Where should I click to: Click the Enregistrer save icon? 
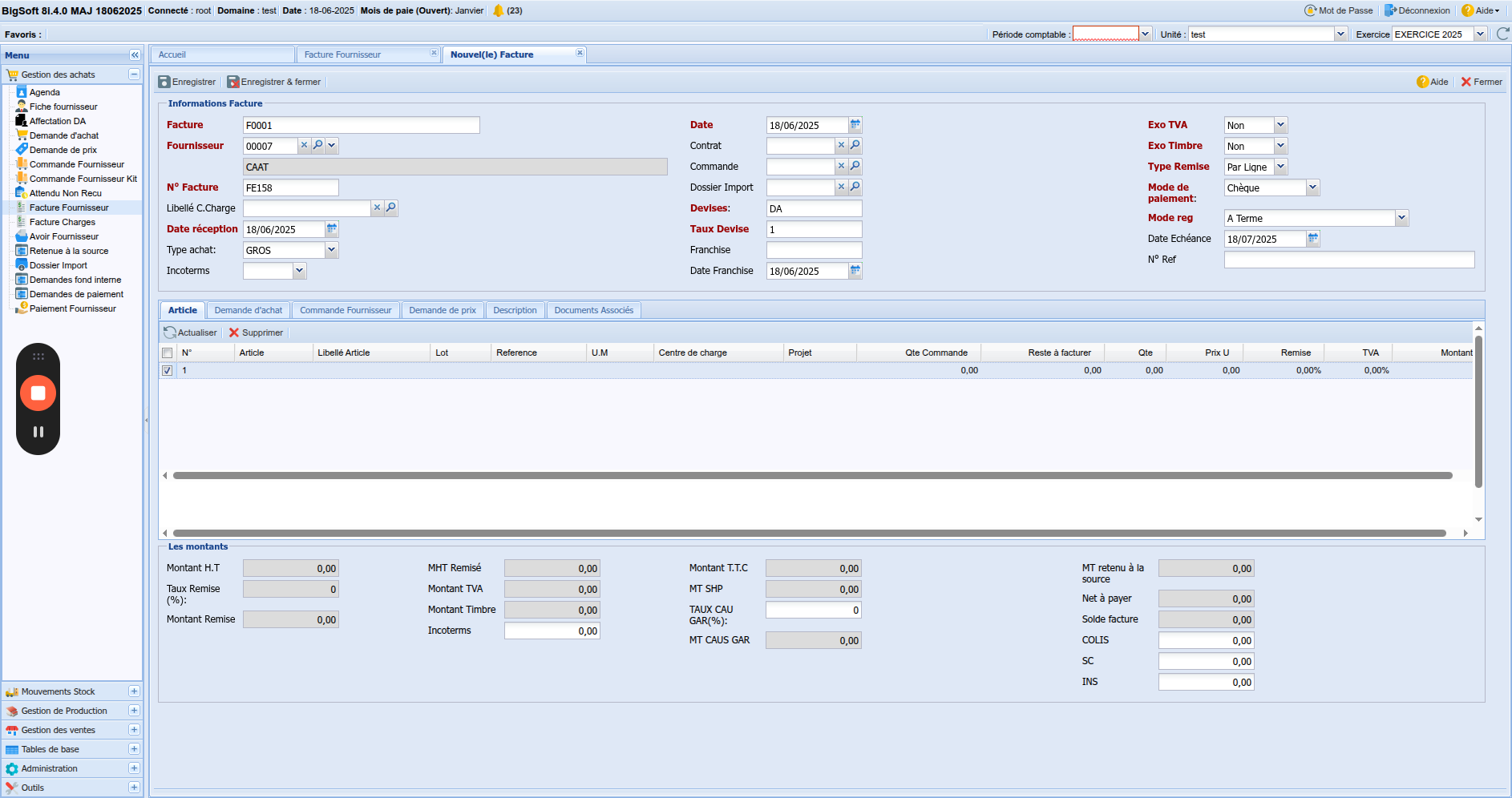pos(164,82)
